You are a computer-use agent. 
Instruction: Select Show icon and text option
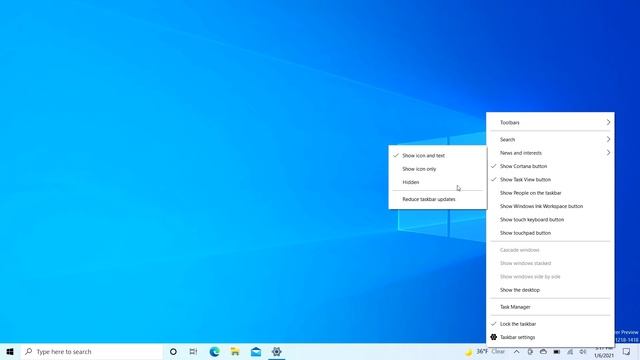coord(438,156)
